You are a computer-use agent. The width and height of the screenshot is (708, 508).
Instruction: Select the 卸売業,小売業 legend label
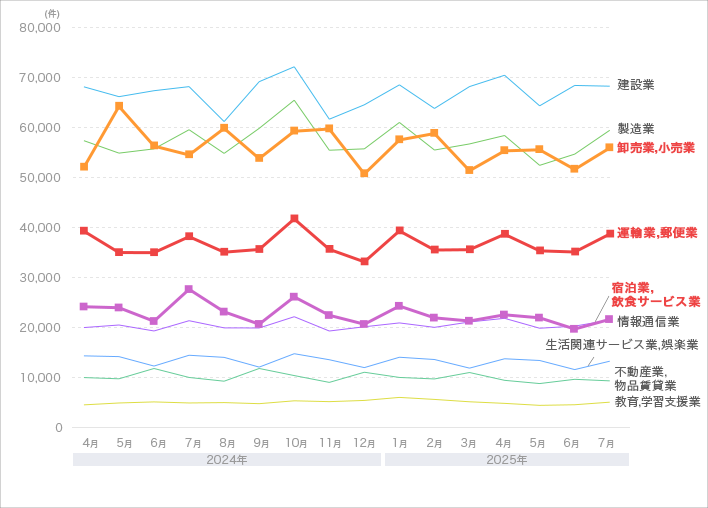[x=656, y=148]
